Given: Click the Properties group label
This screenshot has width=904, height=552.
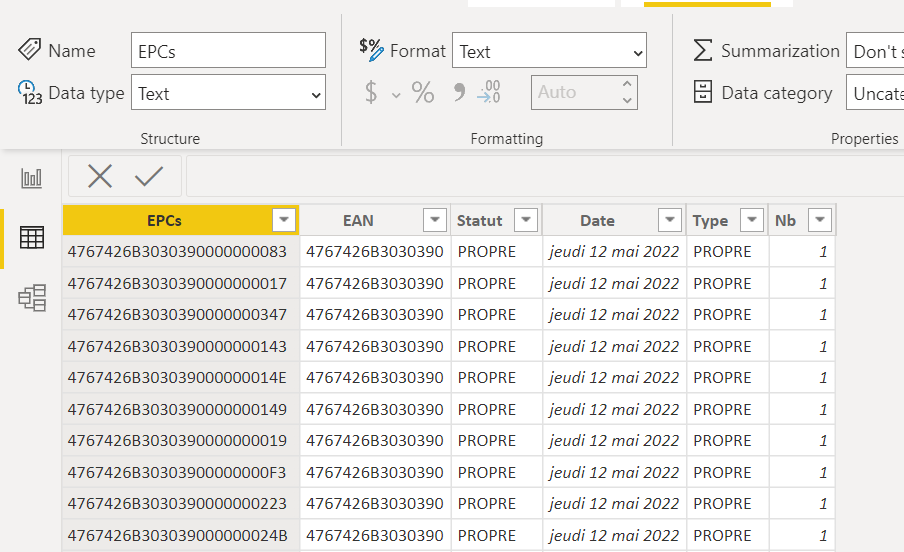Looking at the screenshot, I should (x=864, y=138).
